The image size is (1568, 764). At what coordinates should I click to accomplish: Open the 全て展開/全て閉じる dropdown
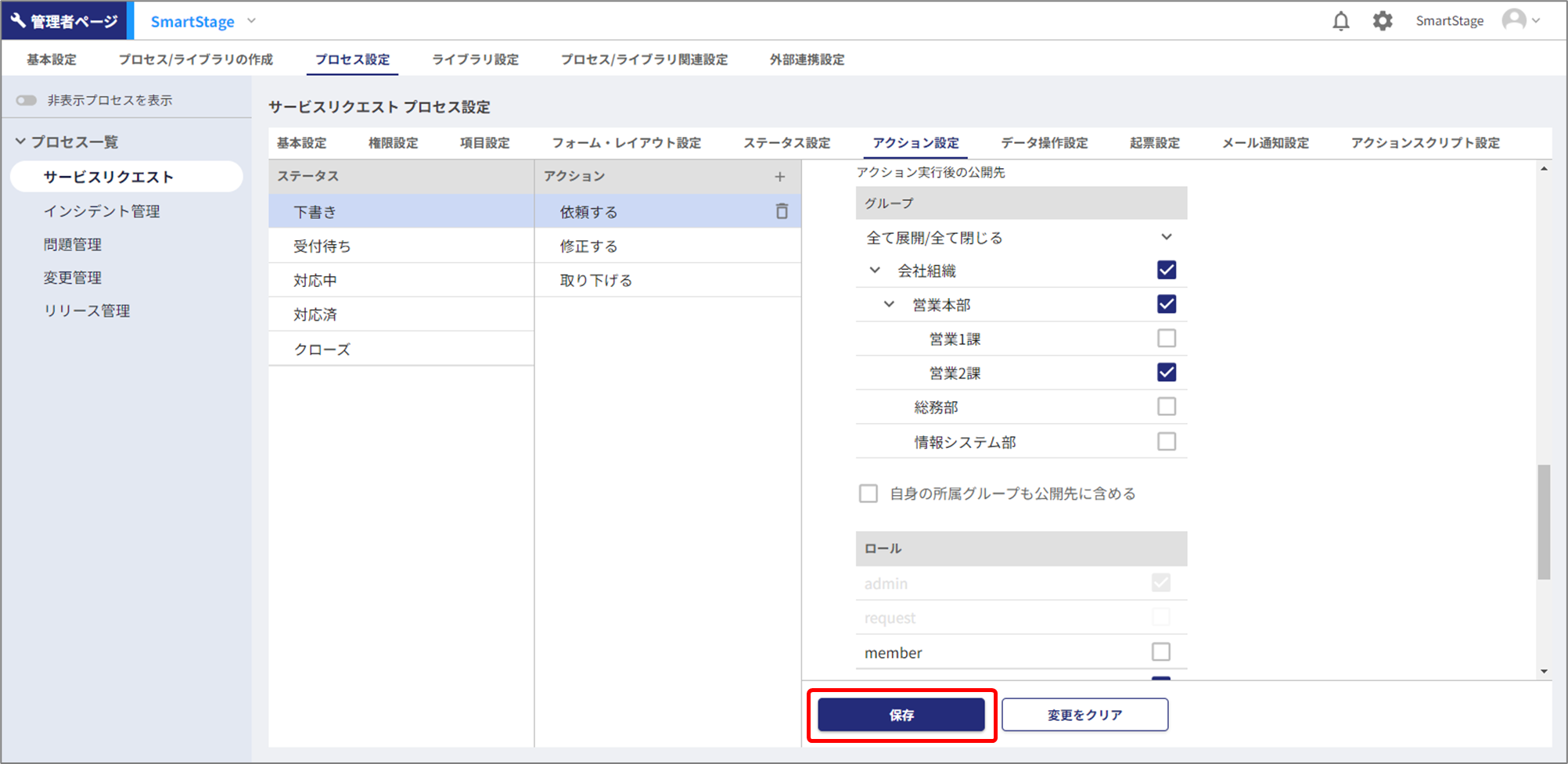tap(1166, 237)
